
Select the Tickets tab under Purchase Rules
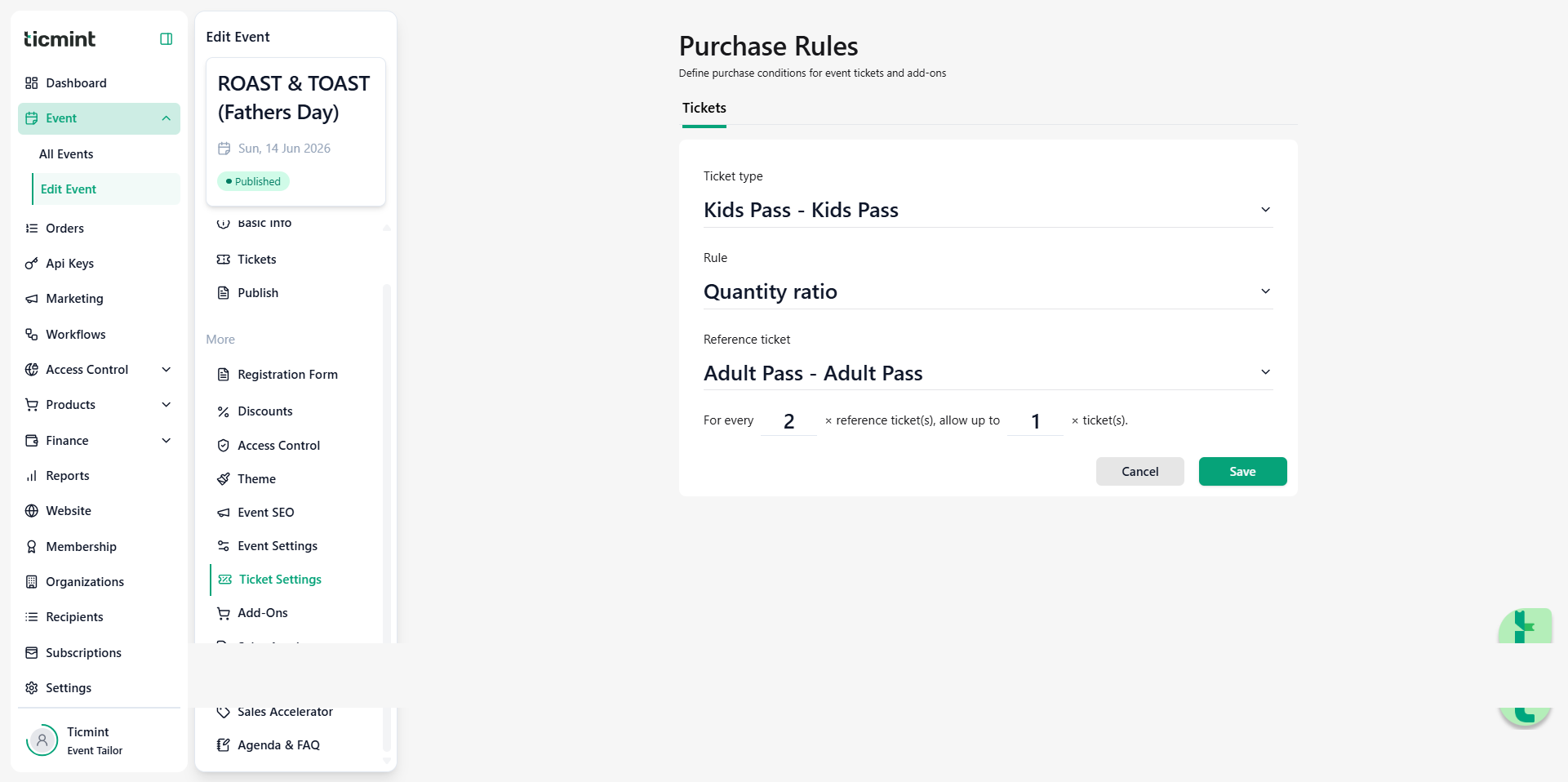pyautogui.click(x=704, y=108)
